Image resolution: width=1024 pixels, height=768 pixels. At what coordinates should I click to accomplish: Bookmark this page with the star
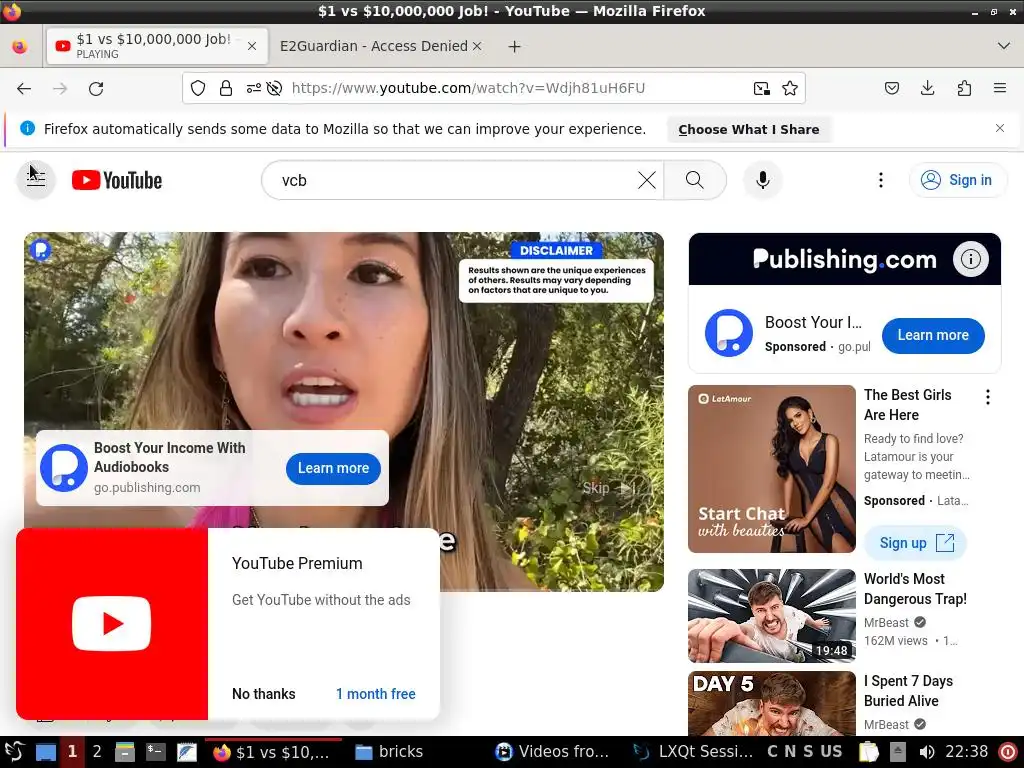[x=790, y=88]
